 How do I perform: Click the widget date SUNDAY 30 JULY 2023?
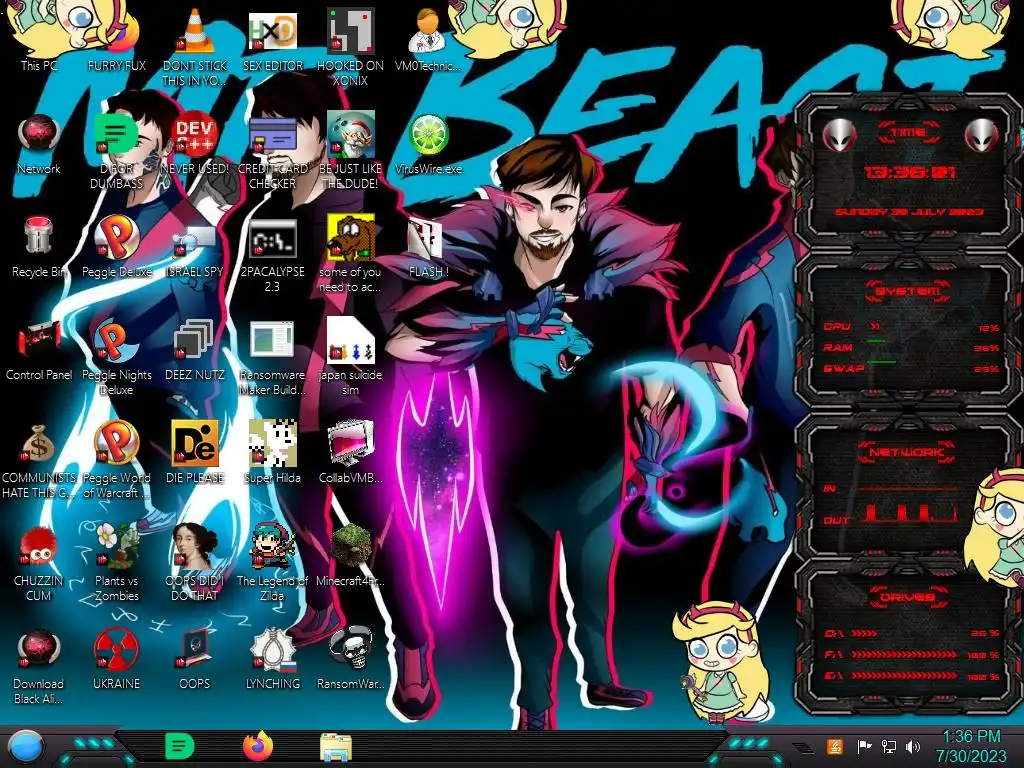pyautogui.click(x=909, y=212)
